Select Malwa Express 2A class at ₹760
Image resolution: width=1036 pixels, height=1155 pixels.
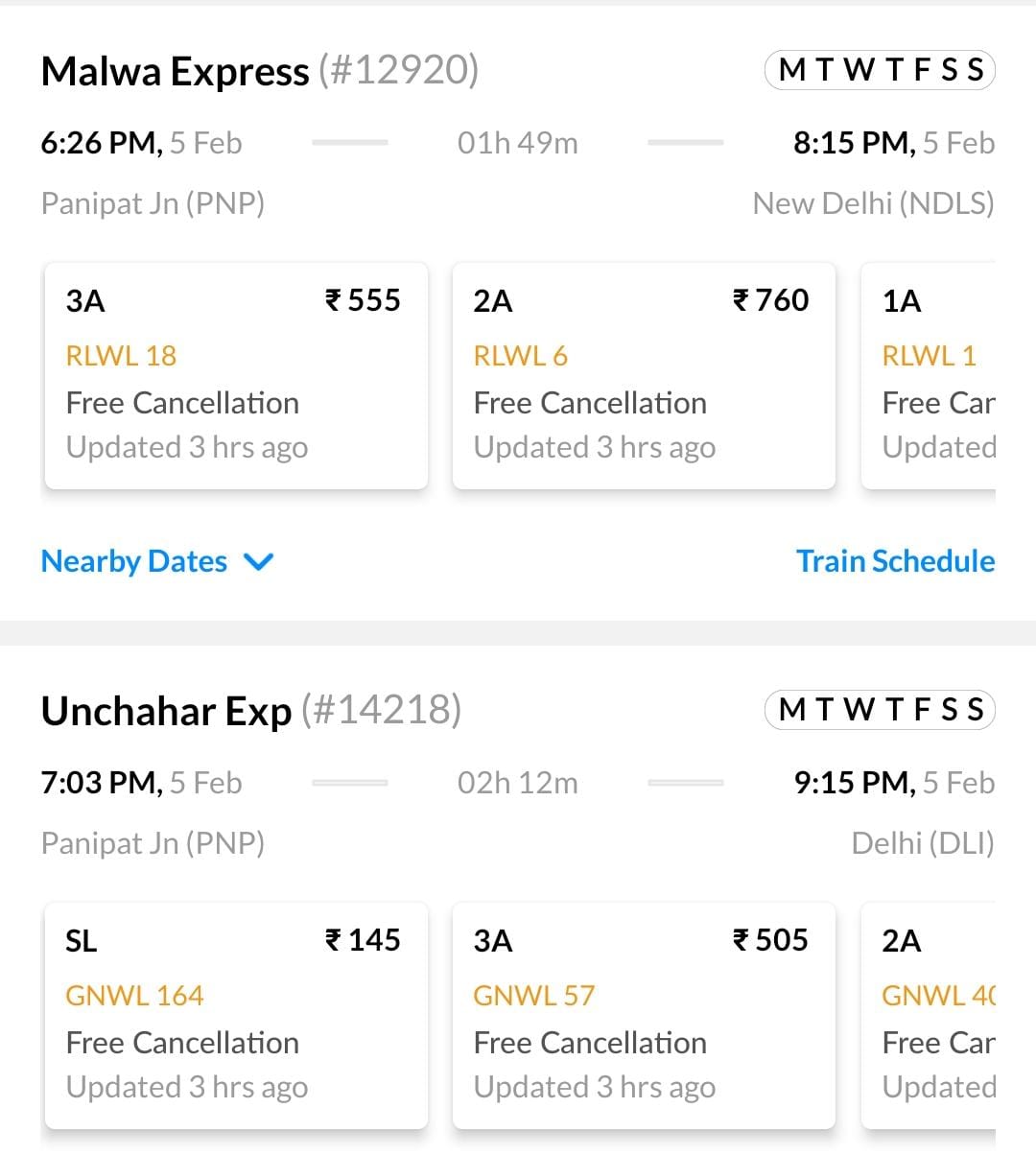[x=643, y=375]
